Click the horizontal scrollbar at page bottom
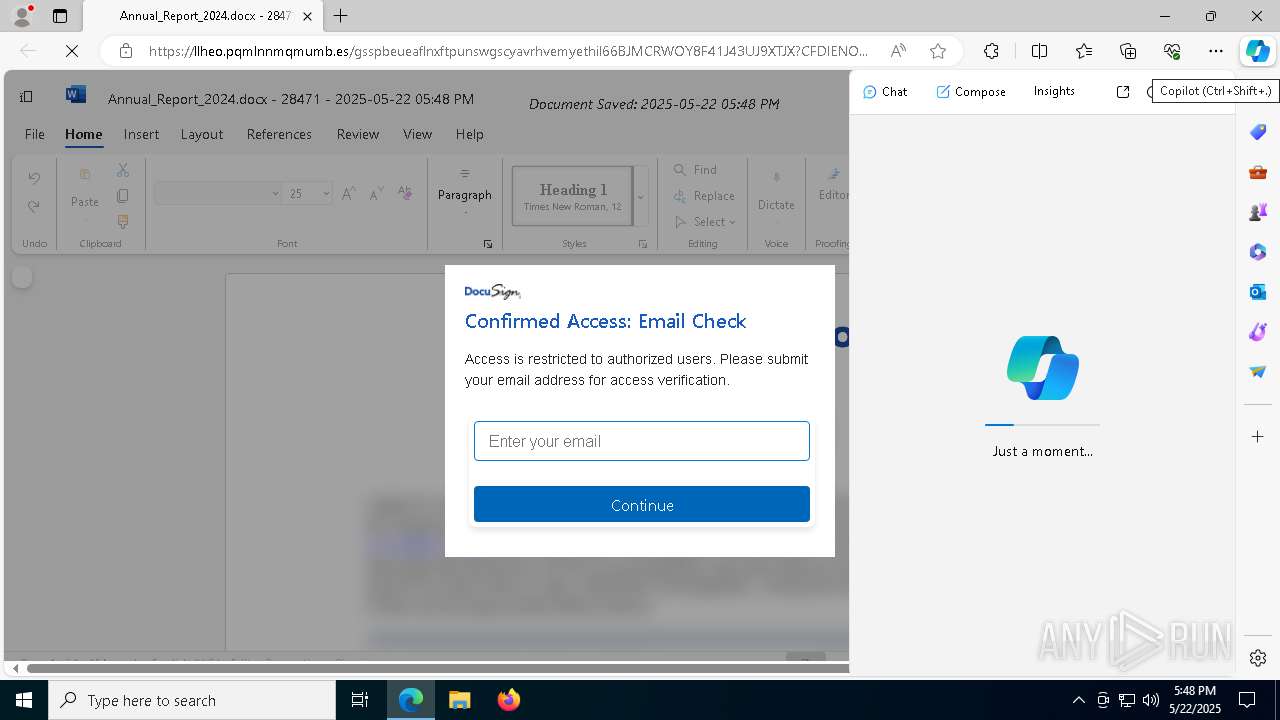The image size is (1280, 720). point(437,668)
